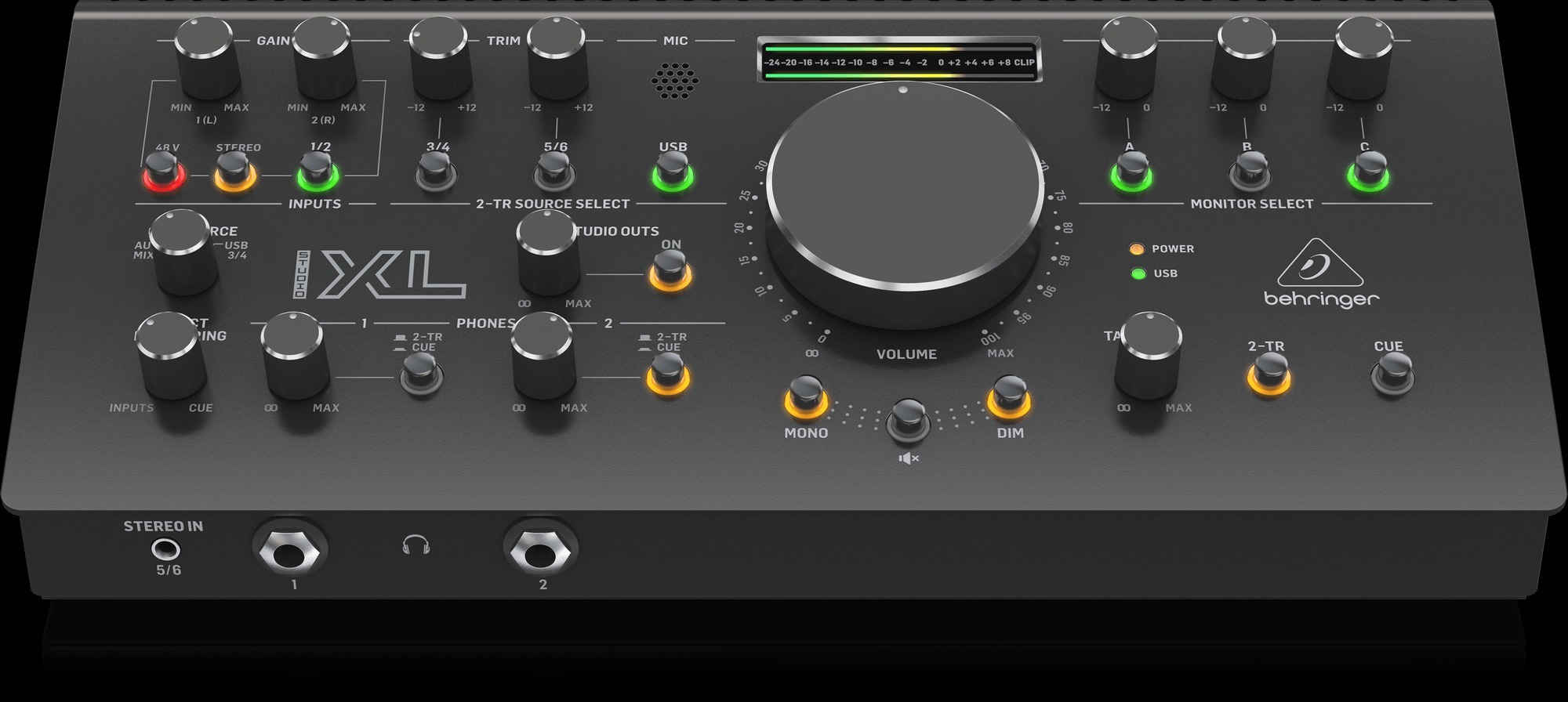This screenshot has height=702, width=1568.
Task: Click the VOLUME label under the knob
Action: pyautogui.click(x=906, y=354)
